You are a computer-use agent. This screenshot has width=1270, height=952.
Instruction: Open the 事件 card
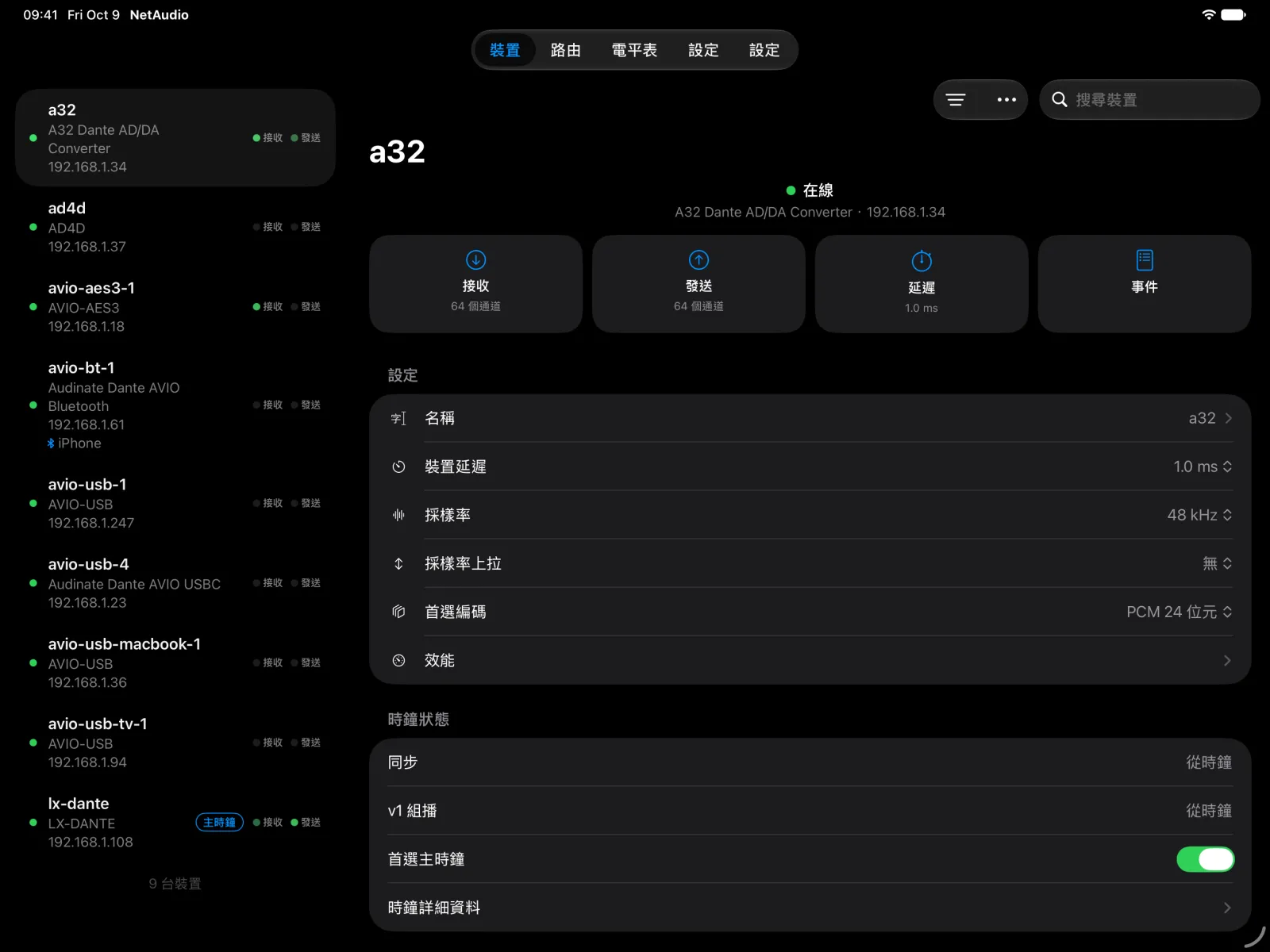click(1145, 283)
